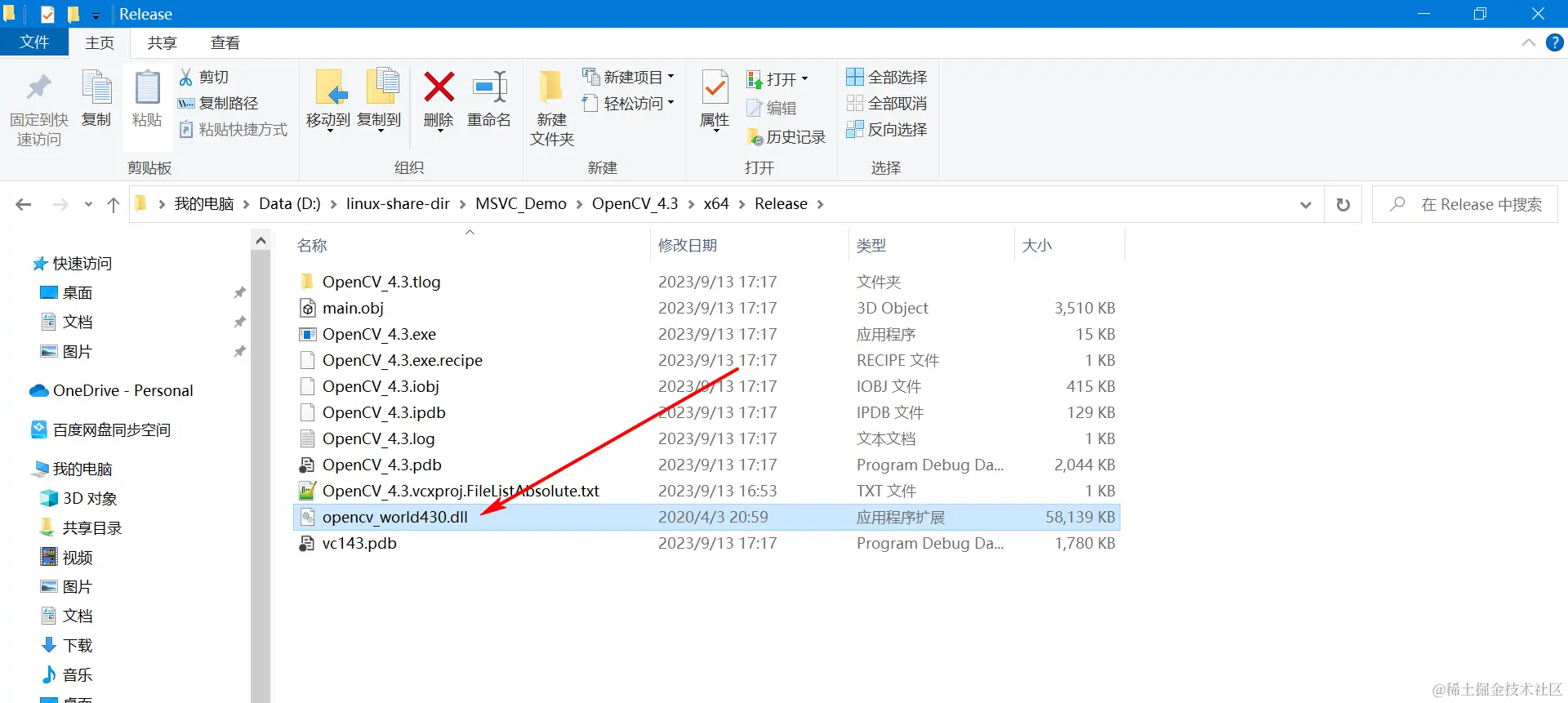Switch to the Home ribbon tab
The image size is (1568, 703).
click(x=100, y=42)
